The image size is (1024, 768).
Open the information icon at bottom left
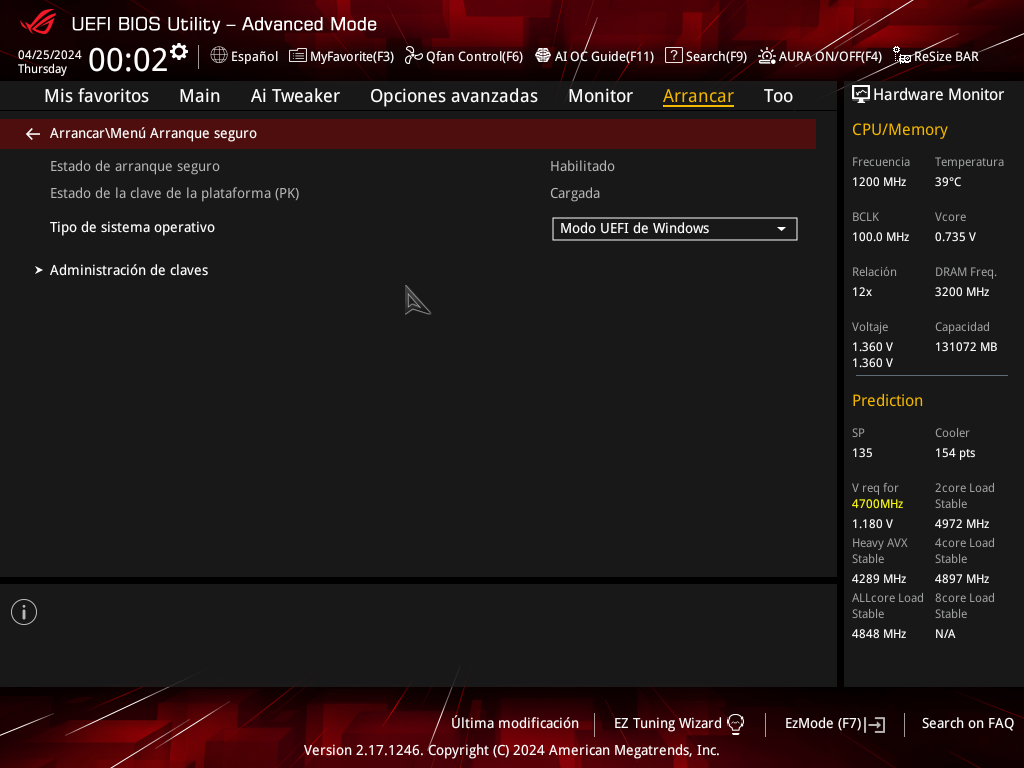(x=23, y=611)
